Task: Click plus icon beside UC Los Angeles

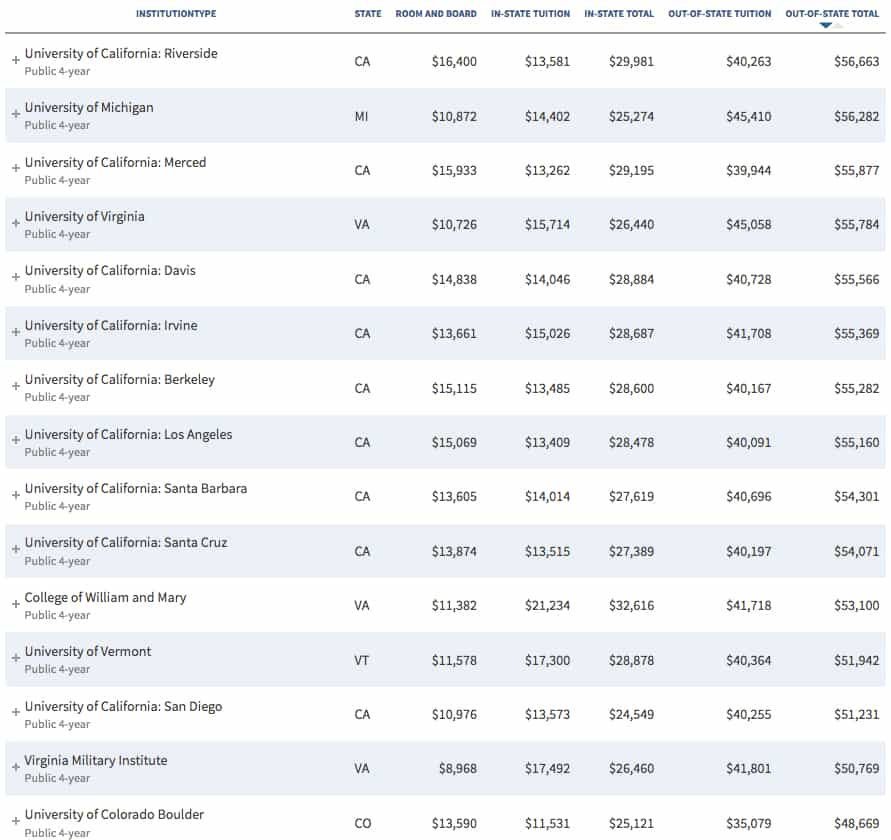Action: click(x=16, y=440)
